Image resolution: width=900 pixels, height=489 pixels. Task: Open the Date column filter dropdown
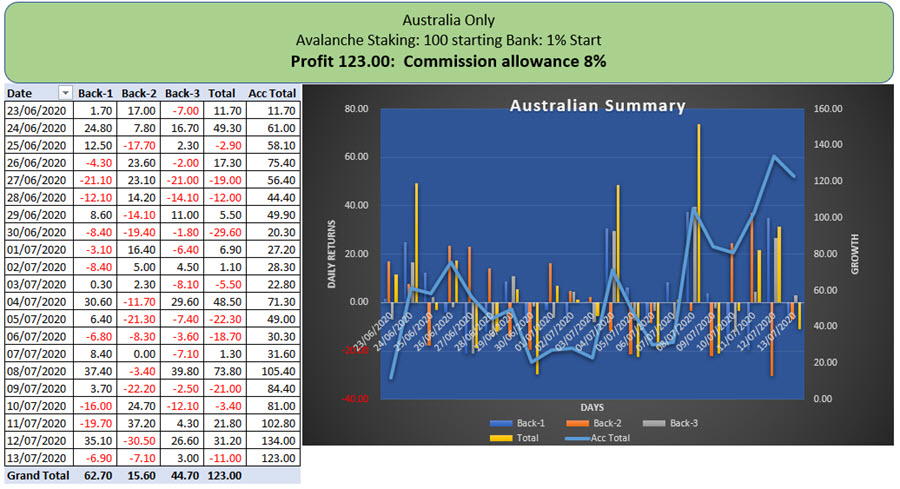[x=66, y=93]
